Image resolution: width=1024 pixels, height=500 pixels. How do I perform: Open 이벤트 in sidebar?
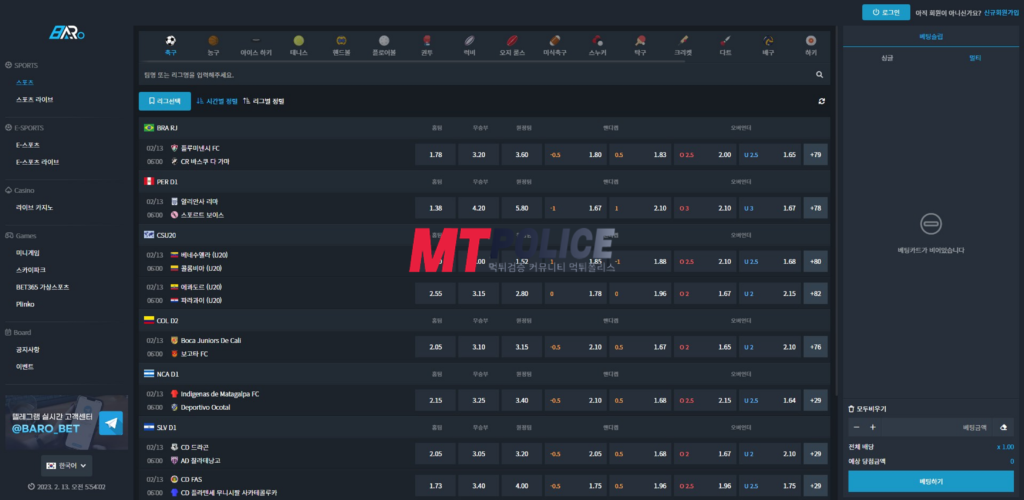25,367
